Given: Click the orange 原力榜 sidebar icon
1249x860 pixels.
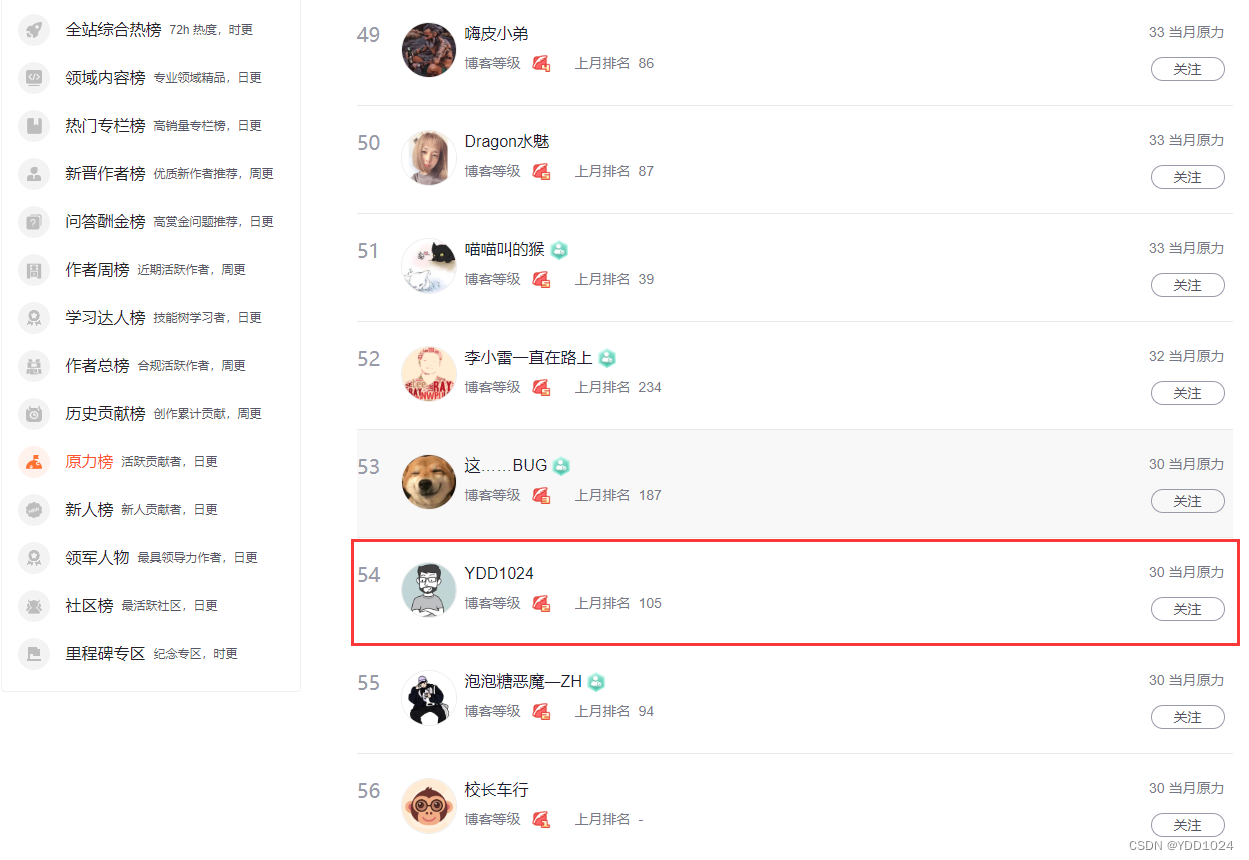Looking at the screenshot, I should coord(34,462).
